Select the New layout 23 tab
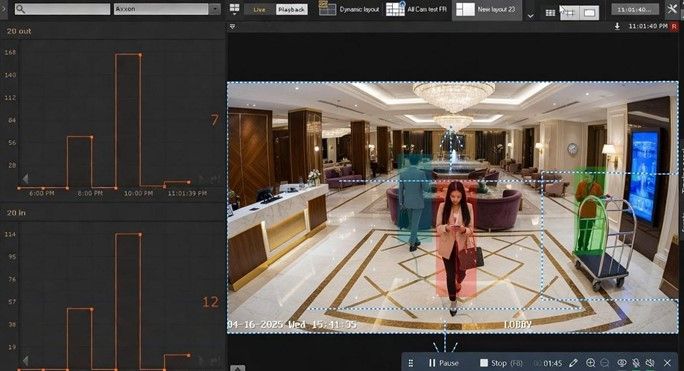The image size is (684, 371). coord(486,9)
